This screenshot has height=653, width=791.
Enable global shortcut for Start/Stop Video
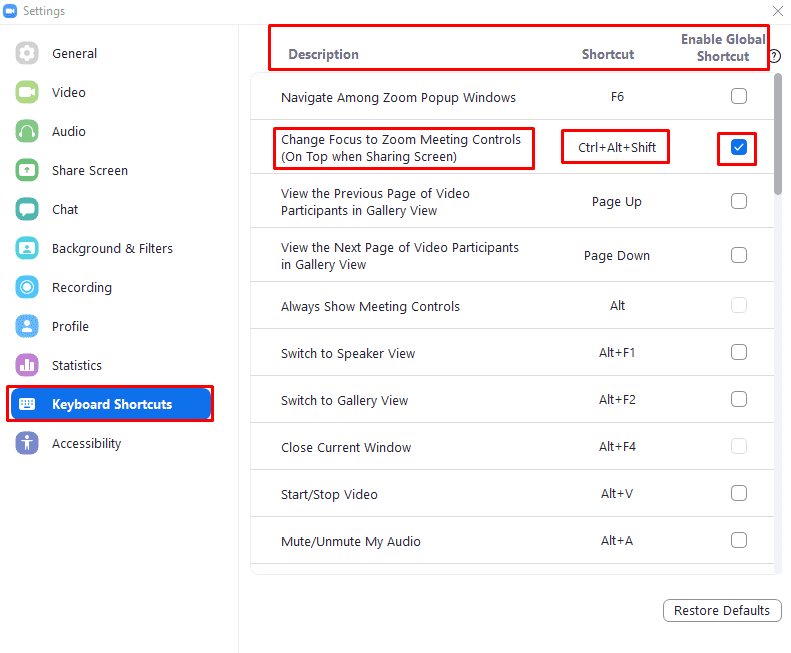[x=739, y=493]
